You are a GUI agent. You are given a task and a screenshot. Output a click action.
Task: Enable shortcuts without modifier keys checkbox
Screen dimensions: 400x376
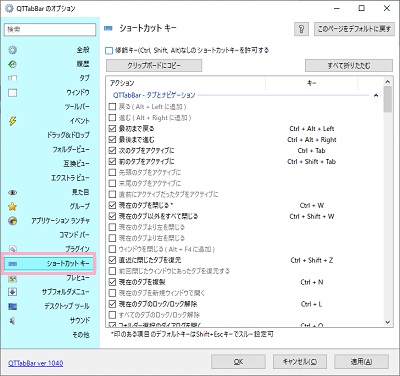coord(109,51)
